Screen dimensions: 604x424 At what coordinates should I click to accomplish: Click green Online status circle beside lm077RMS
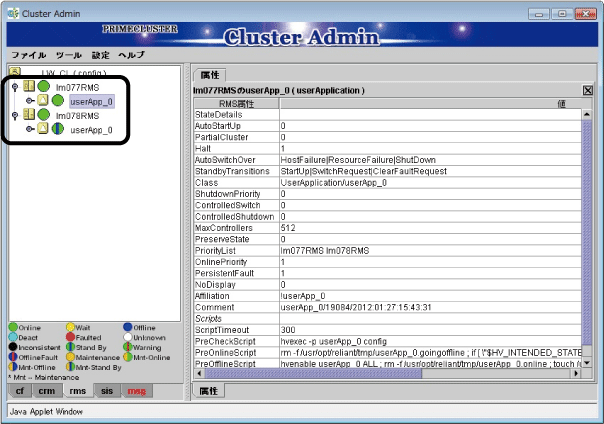[x=44, y=88]
